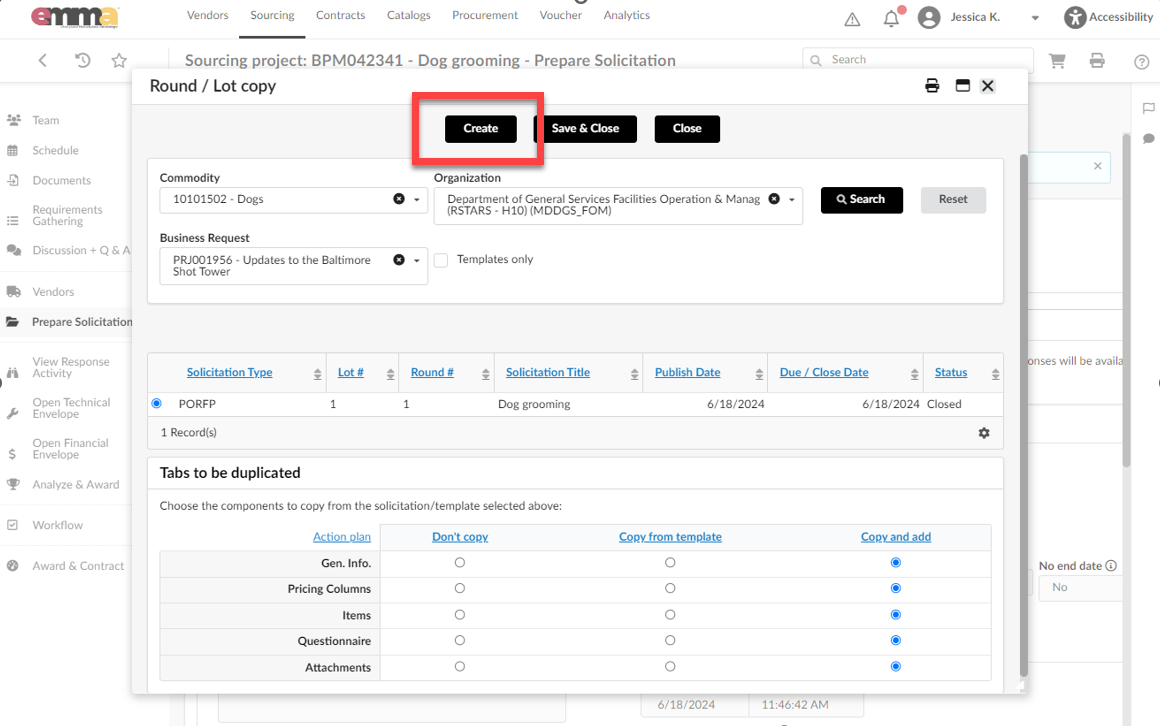Sort by Due / Close Date arrows icon
The image size is (1160, 726).
pyautogui.click(x=914, y=374)
